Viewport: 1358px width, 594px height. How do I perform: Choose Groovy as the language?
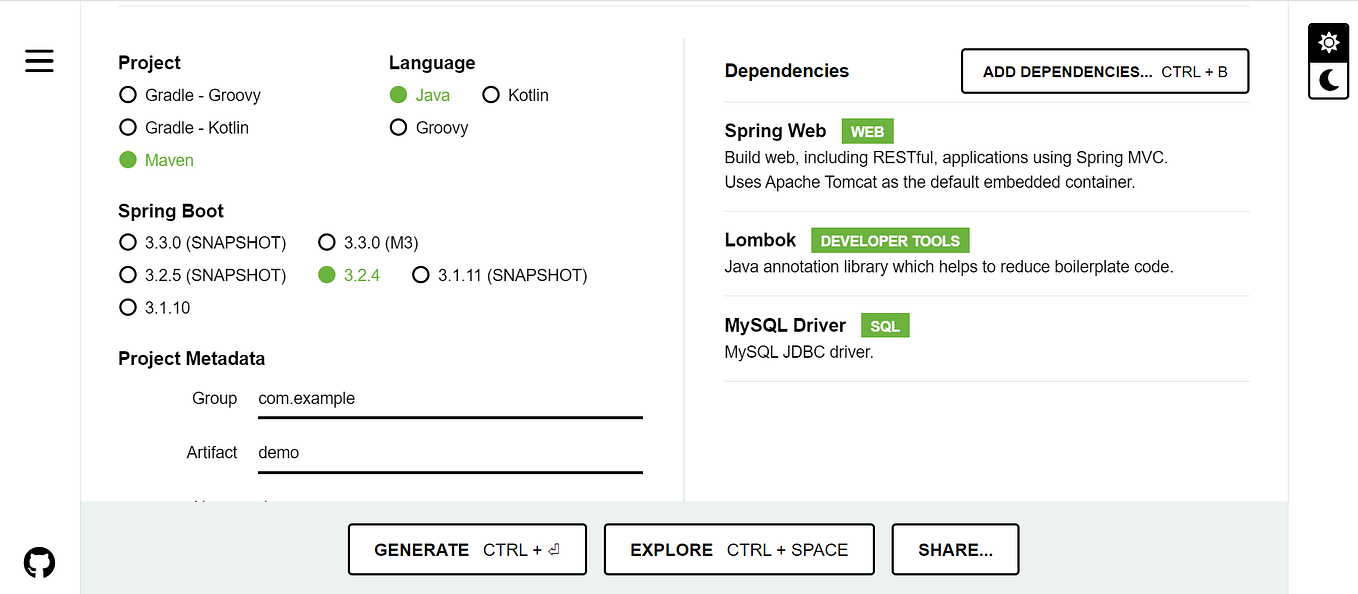point(399,127)
